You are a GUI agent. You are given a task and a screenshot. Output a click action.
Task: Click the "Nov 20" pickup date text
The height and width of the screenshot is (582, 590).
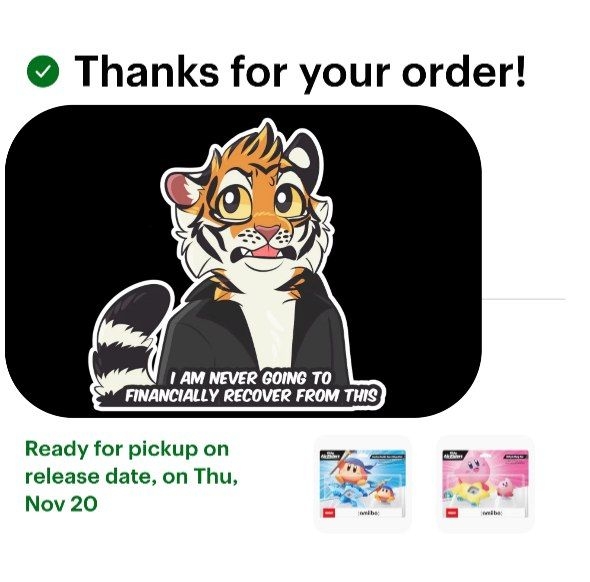(61, 504)
